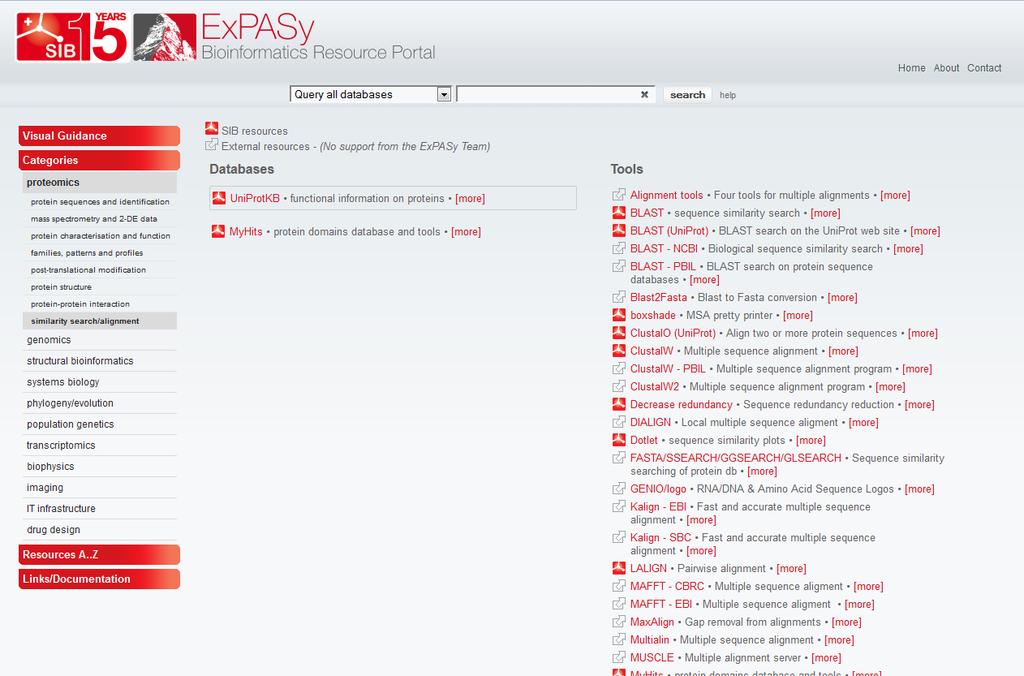
Task: Open the Visual Guidance section
Action: click(99, 136)
